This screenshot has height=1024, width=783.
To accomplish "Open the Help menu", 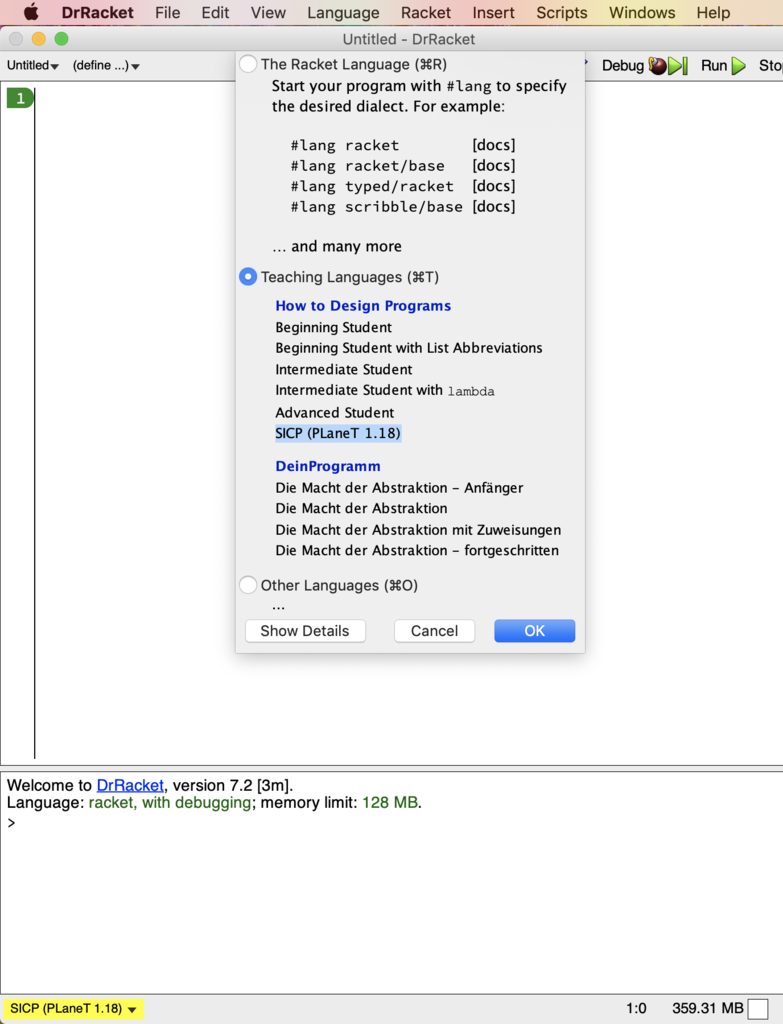I will click(x=713, y=12).
